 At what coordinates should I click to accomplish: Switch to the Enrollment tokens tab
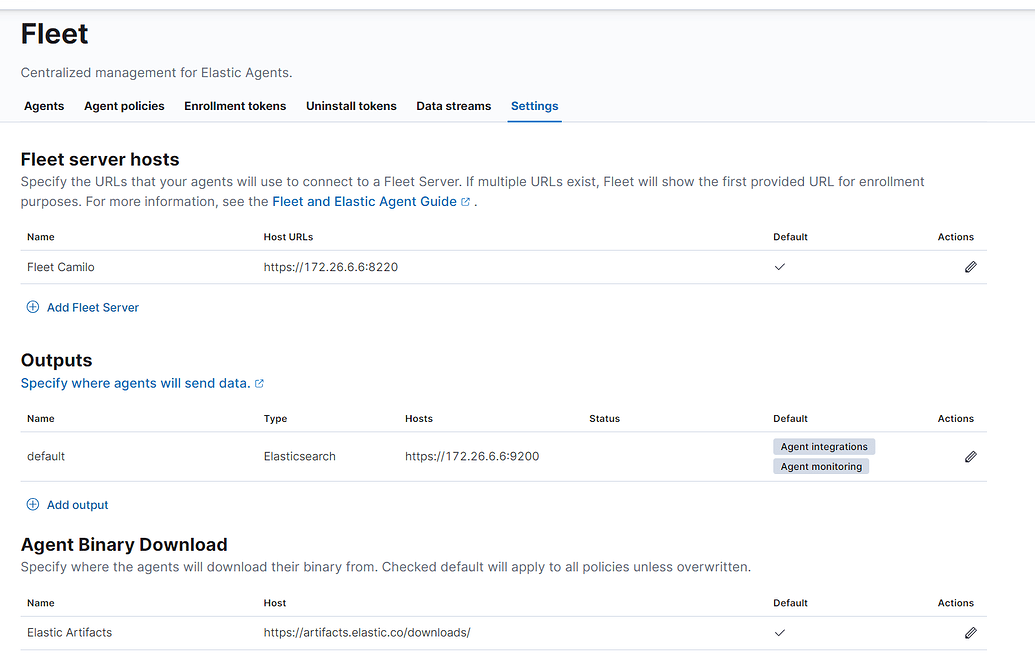pyautogui.click(x=235, y=106)
